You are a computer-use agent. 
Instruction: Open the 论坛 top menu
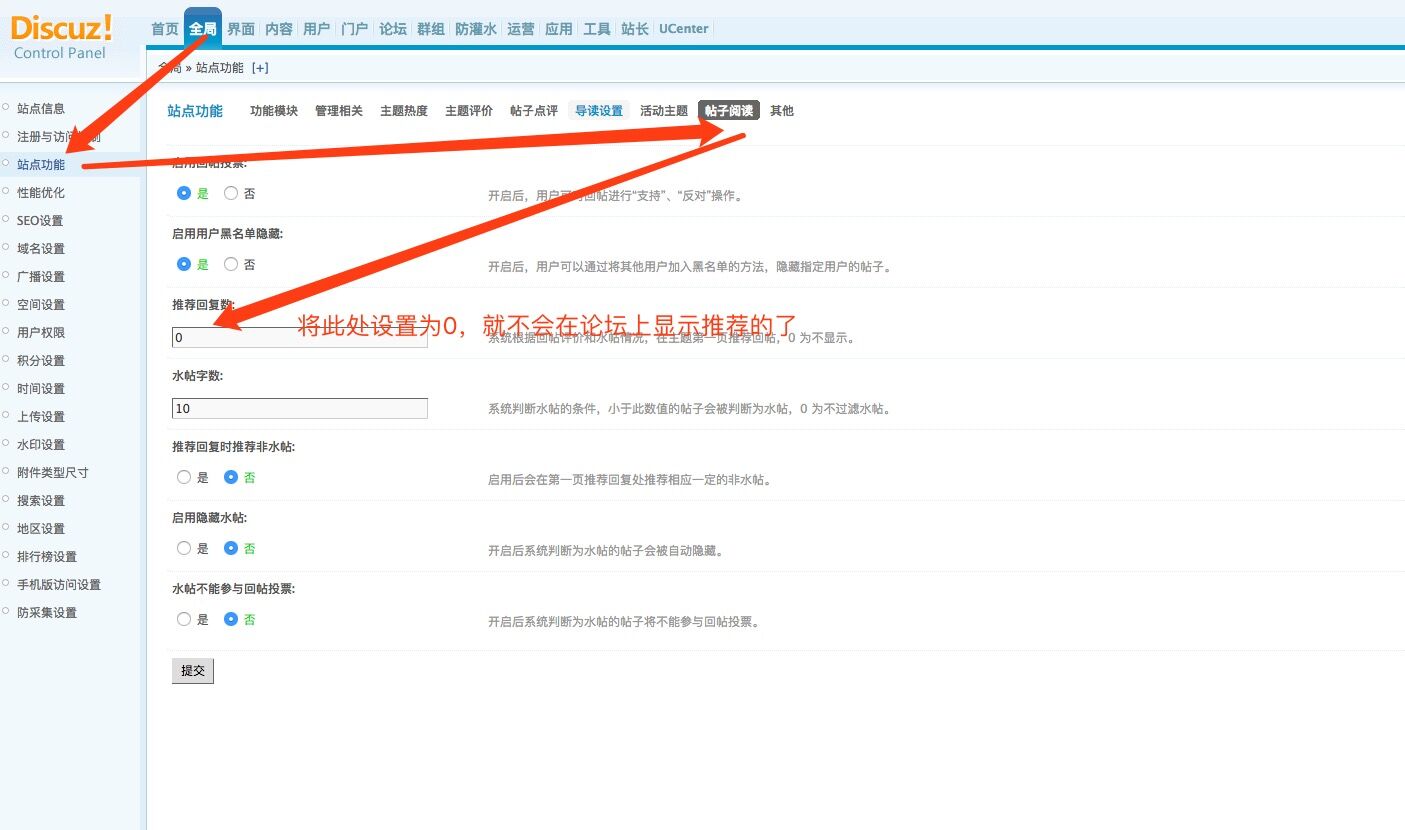pos(392,29)
